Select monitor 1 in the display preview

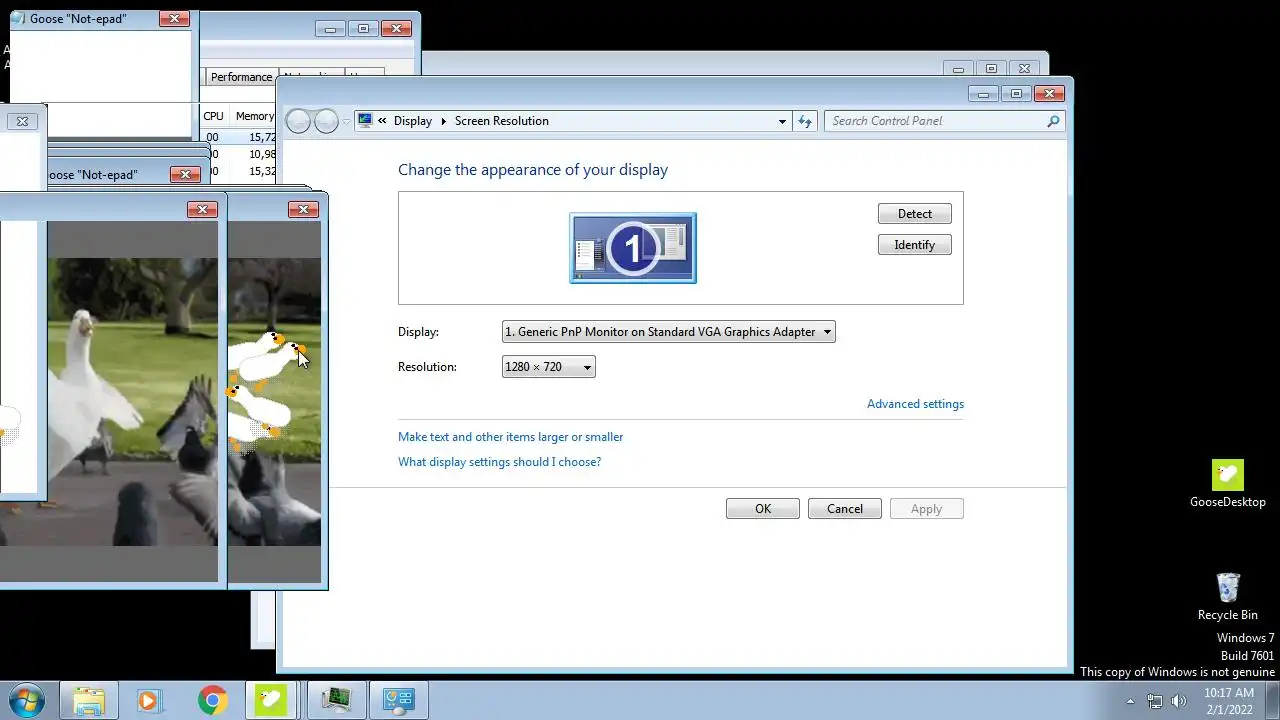pyautogui.click(x=633, y=247)
